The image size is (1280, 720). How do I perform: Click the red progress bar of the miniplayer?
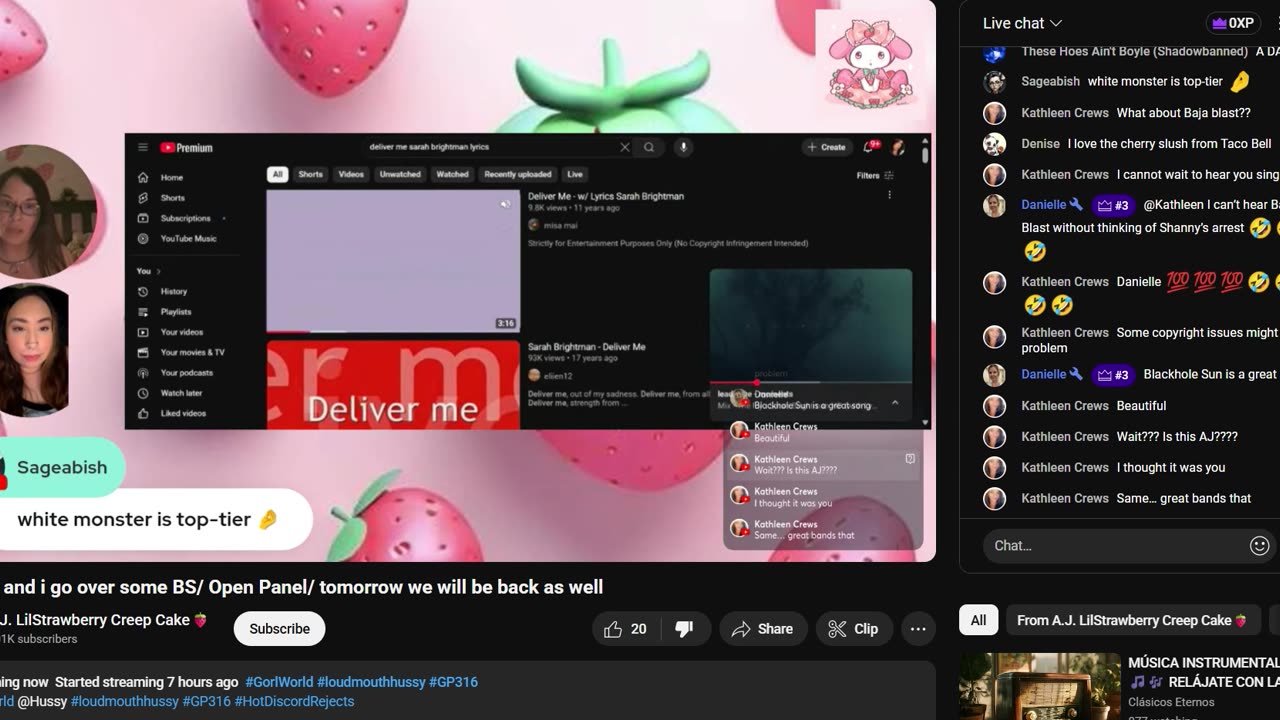coord(733,382)
